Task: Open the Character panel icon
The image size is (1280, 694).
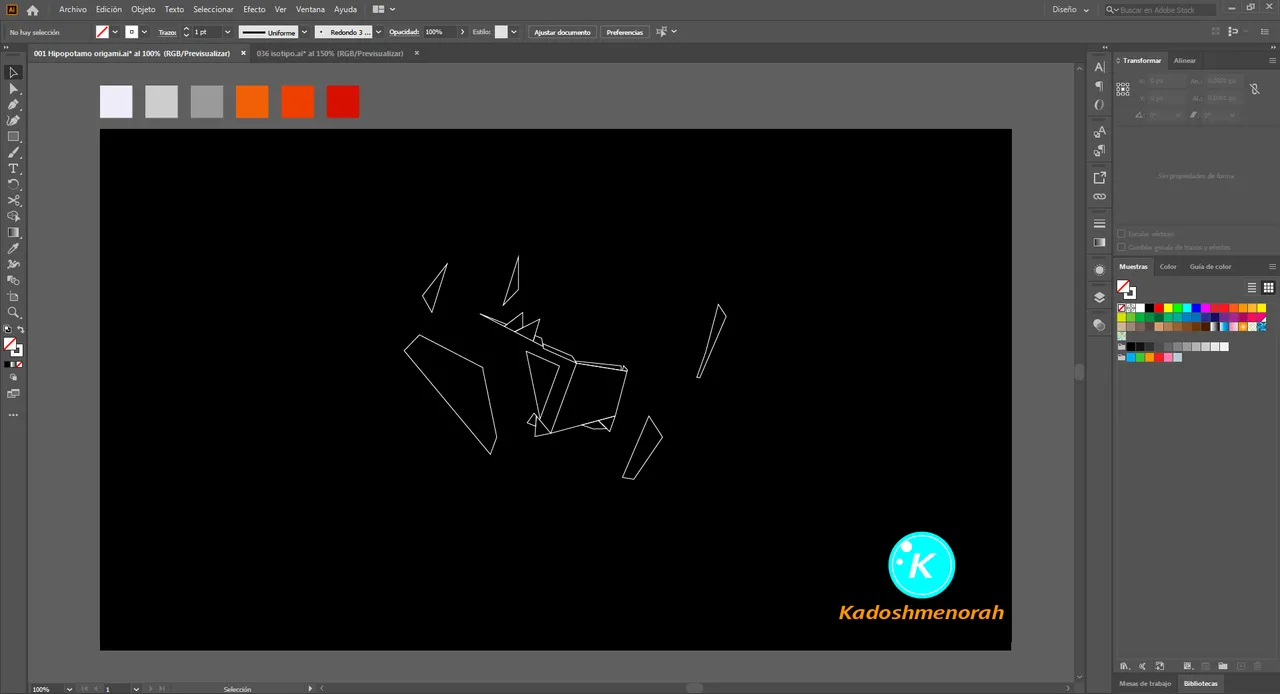Action: (1099, 67)
